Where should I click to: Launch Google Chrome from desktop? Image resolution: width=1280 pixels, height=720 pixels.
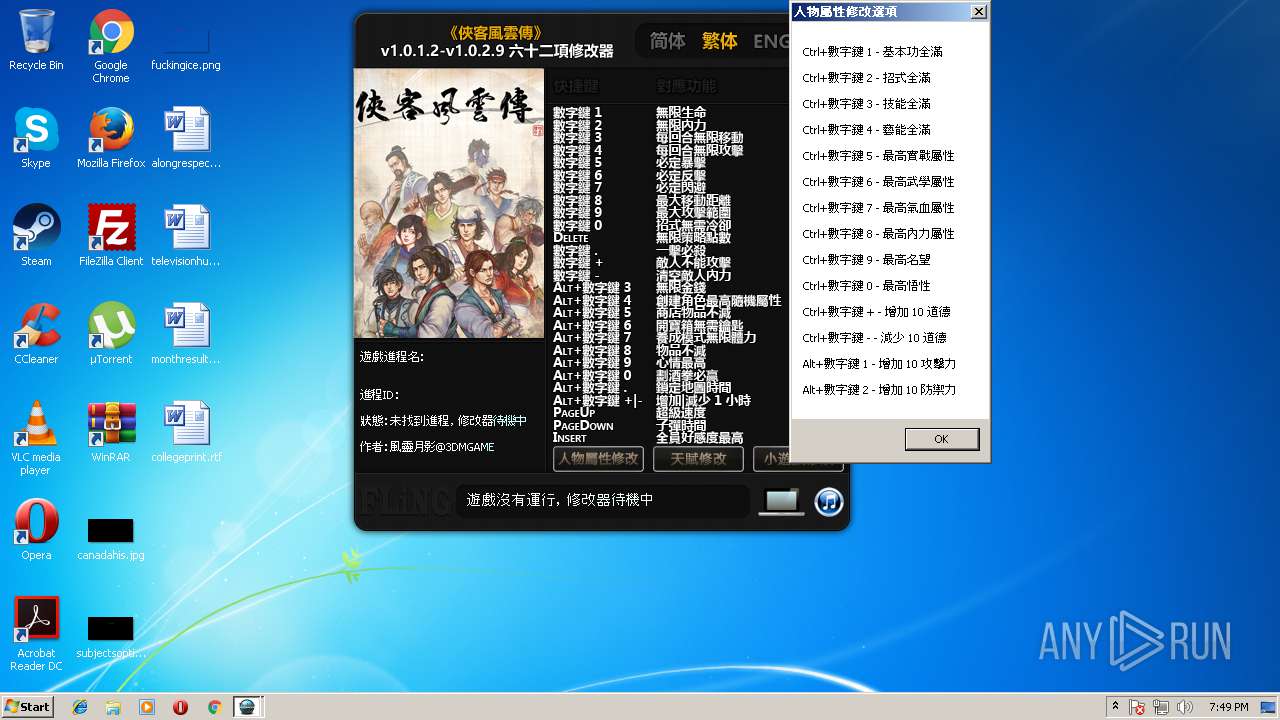pos(111,46)
